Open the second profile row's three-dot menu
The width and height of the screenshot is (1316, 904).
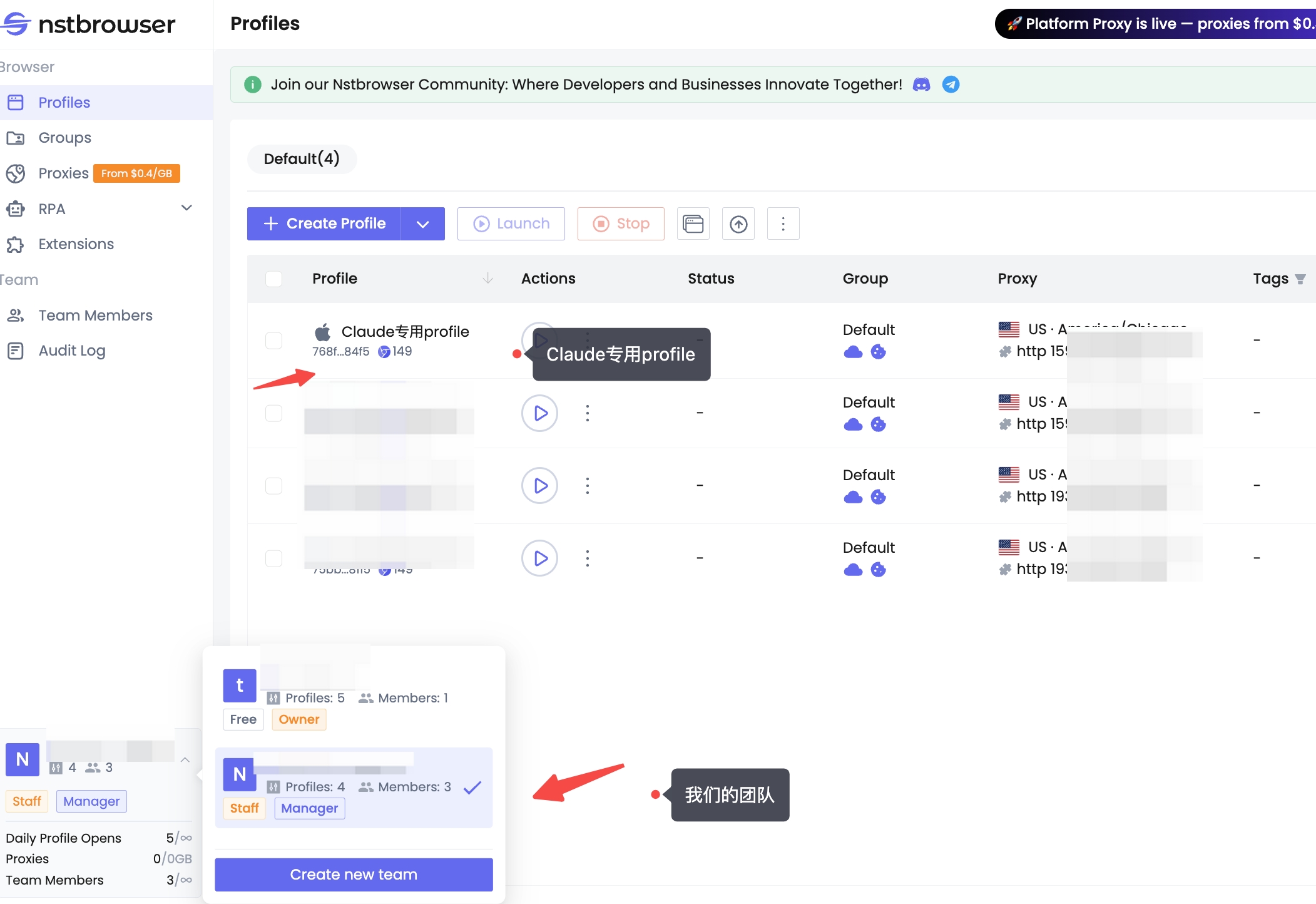587,413
